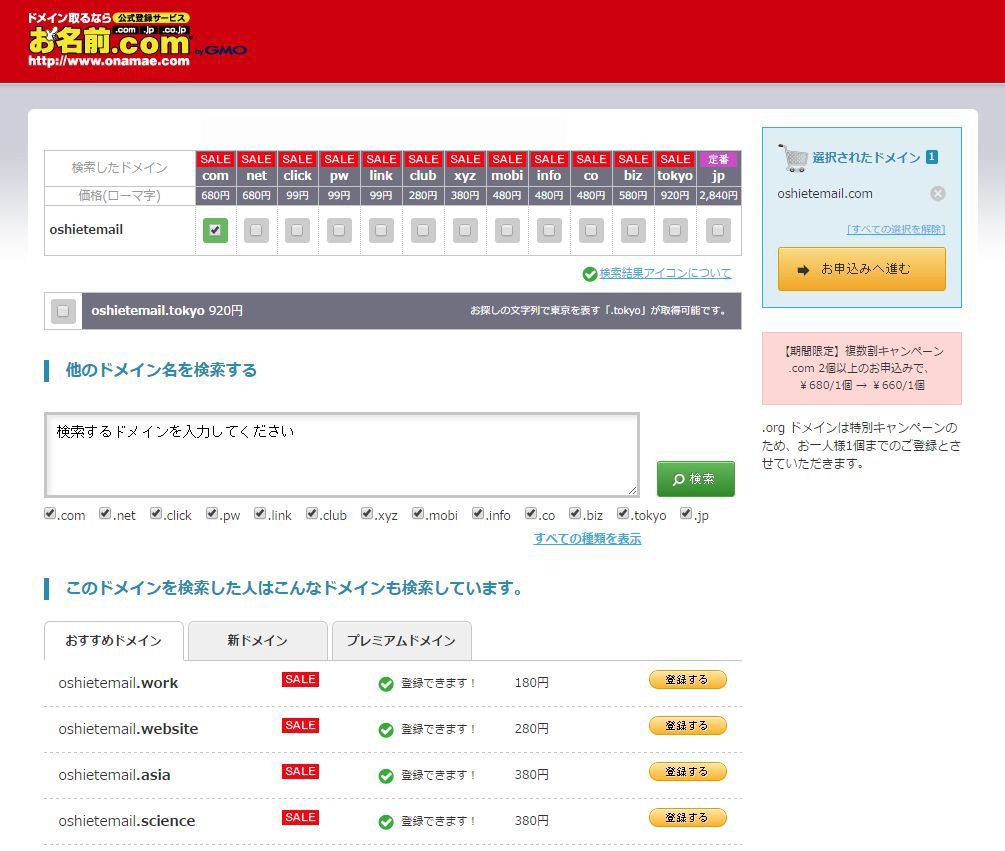Click the 2,840円 price under jp
Screen dimensions: 1005x851
718,195
